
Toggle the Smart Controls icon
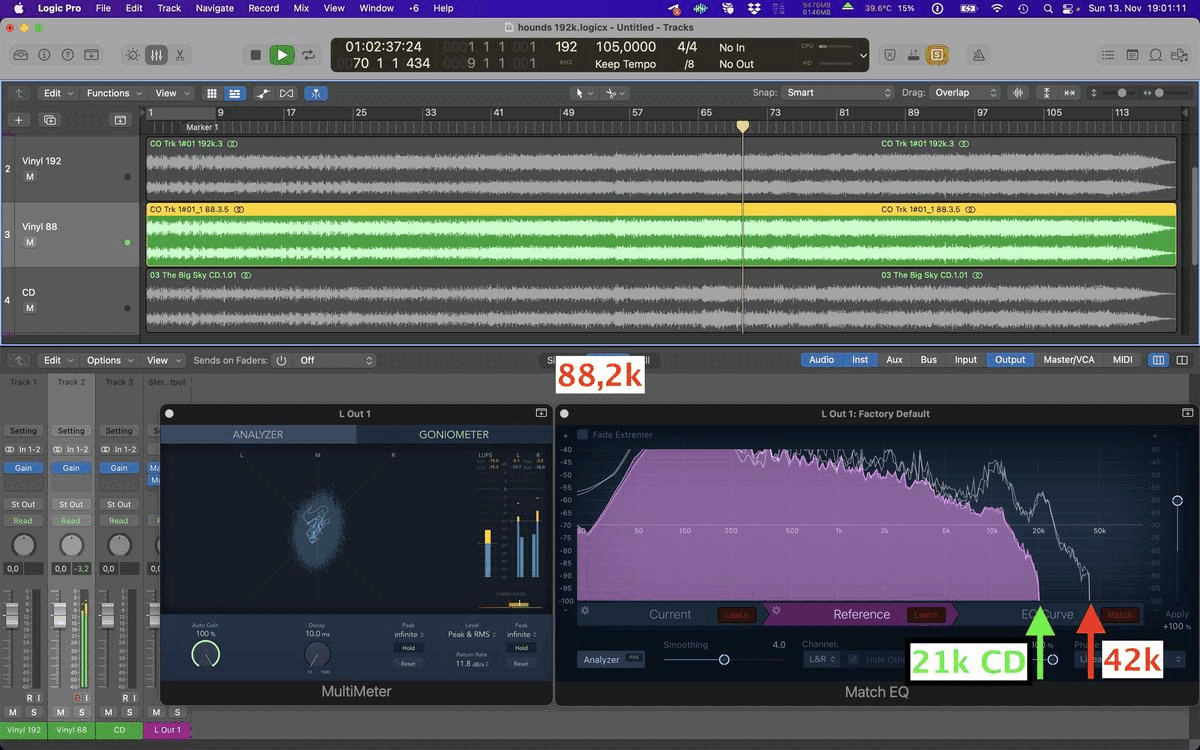click(x=133, y=55)
